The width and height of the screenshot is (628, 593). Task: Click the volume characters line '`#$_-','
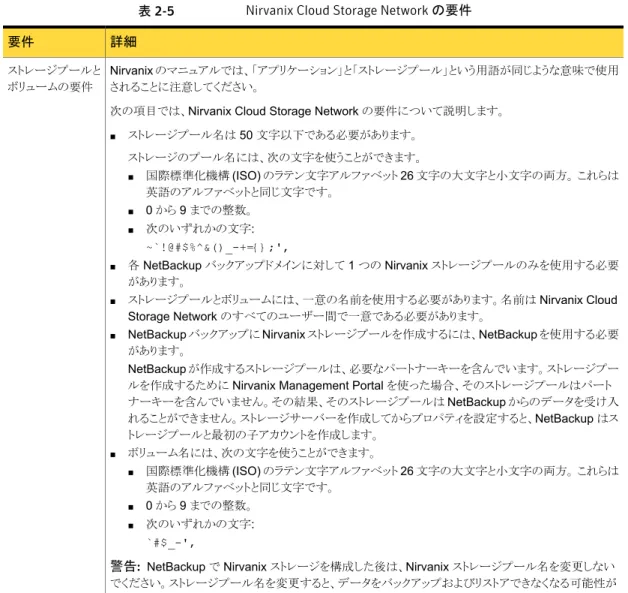[170, 543]
